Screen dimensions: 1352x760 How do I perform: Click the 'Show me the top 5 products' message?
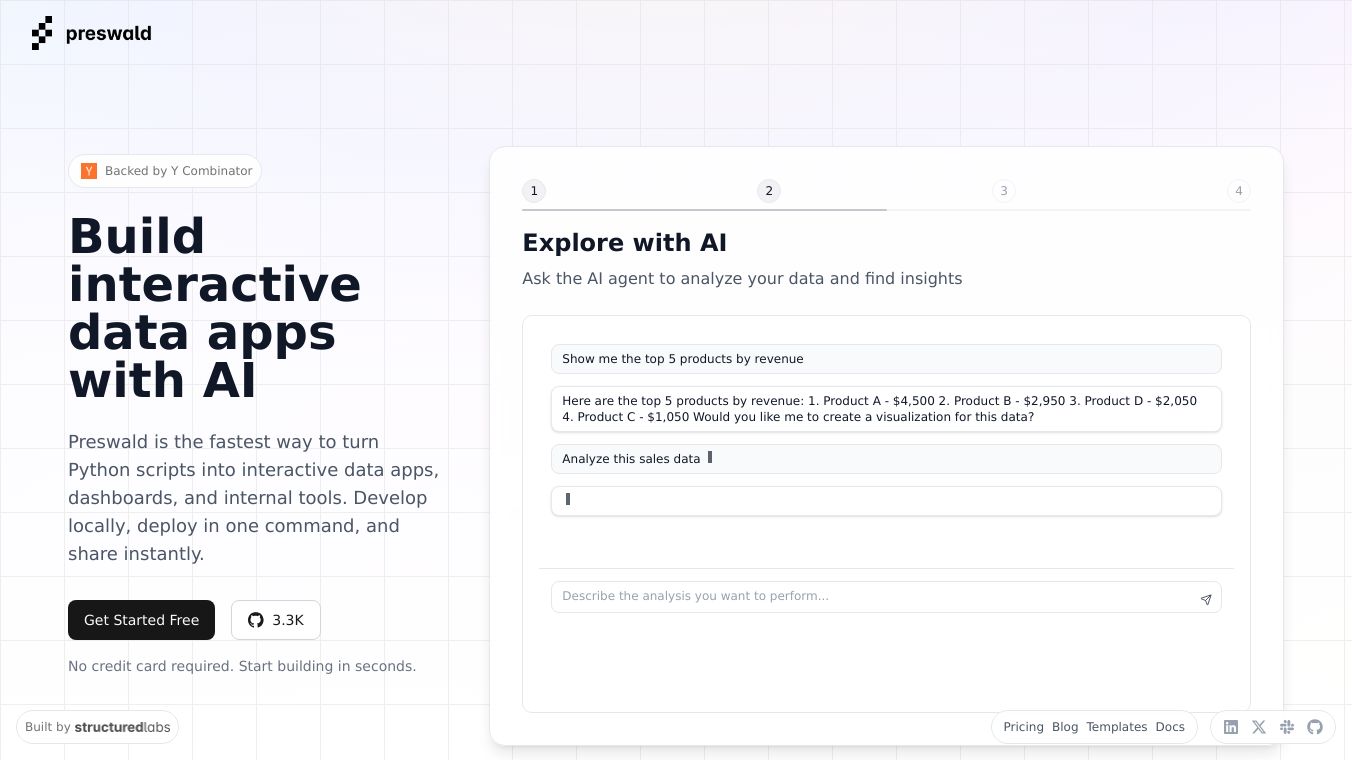pos(886,359)
